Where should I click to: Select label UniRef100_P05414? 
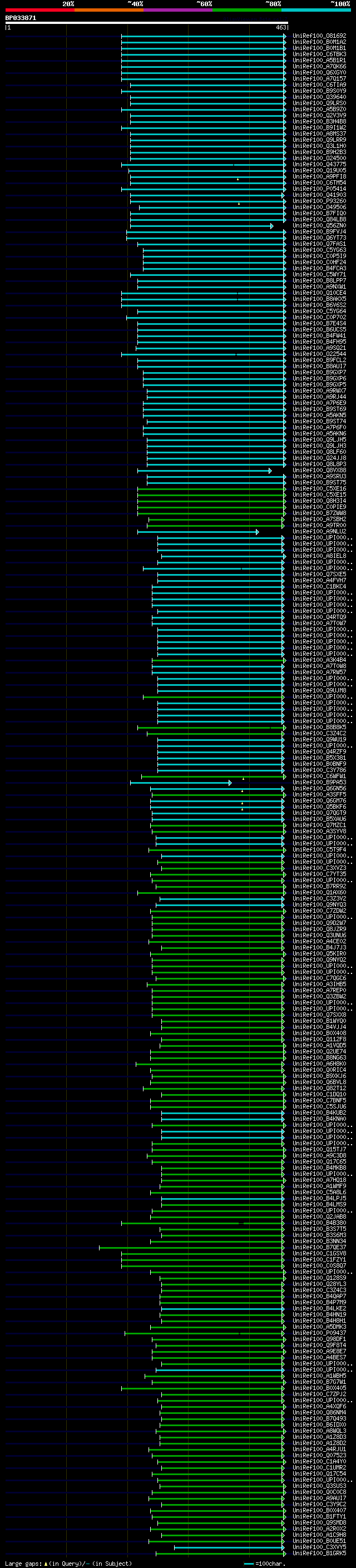tap(319, 189)
